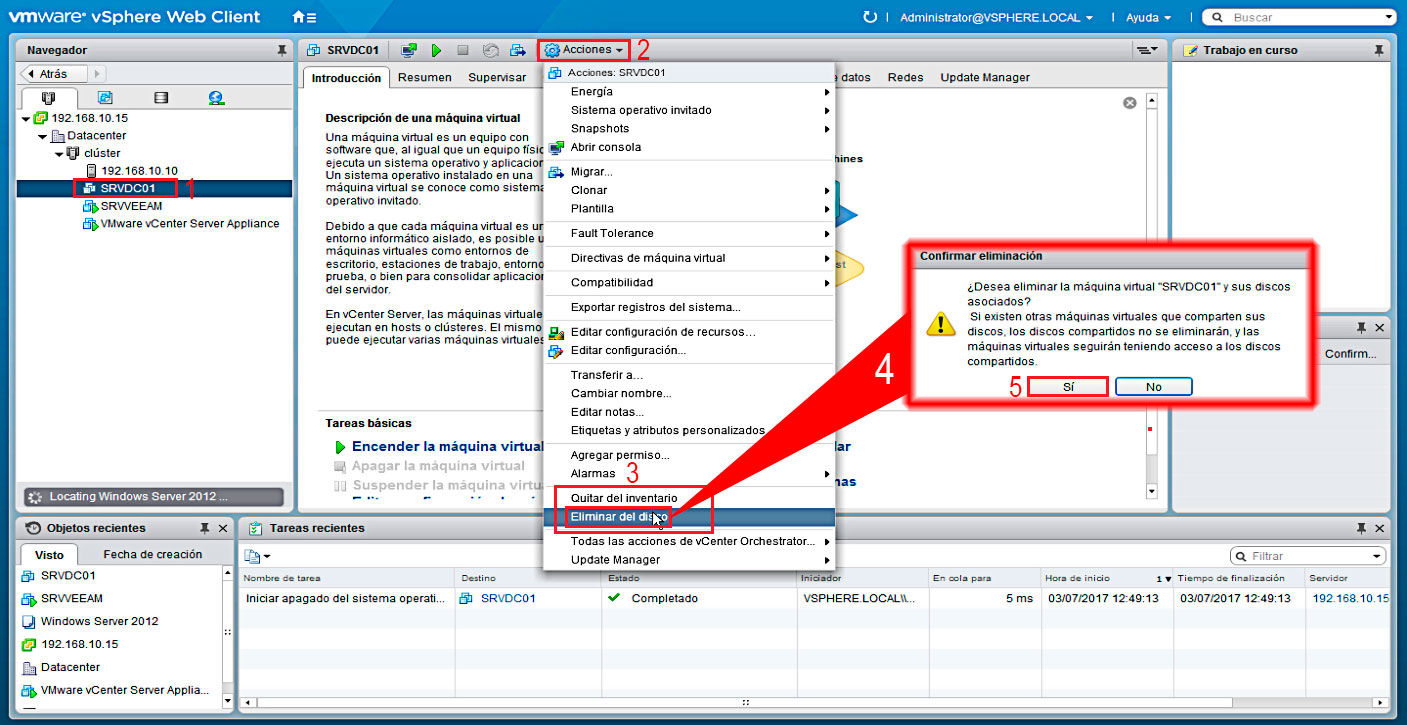Choose Eliminar del disco from the menu
This screenshot has width=1407, height=725.
(x=620, y=517)
